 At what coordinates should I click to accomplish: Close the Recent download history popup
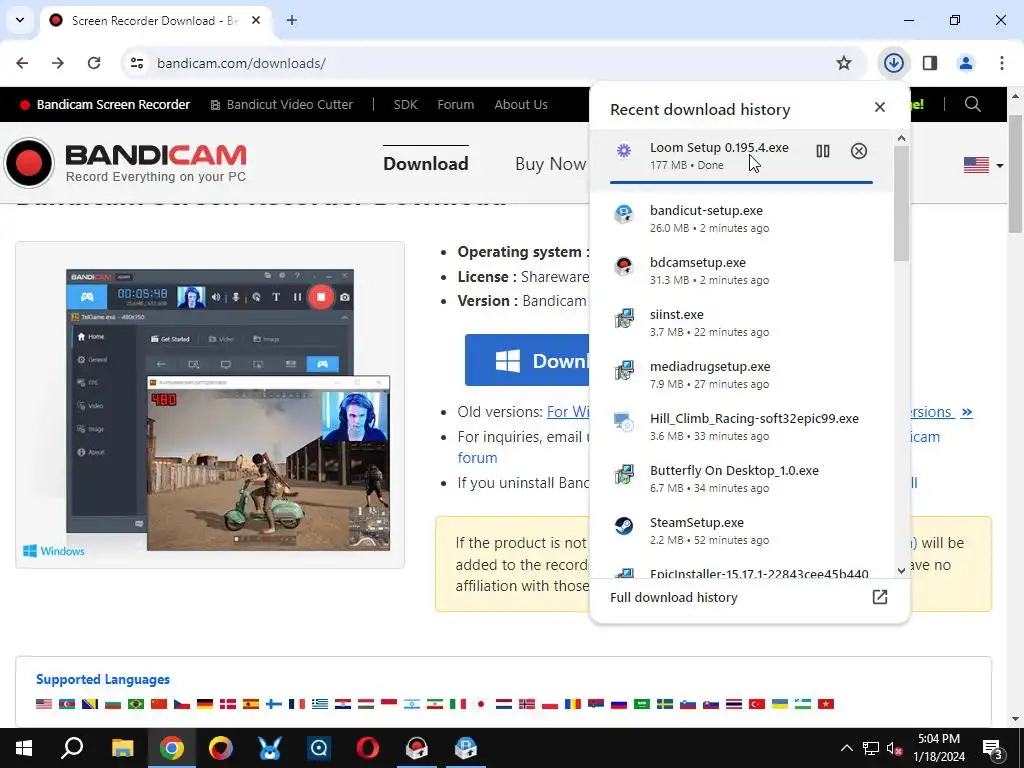(x=880, y=107)
